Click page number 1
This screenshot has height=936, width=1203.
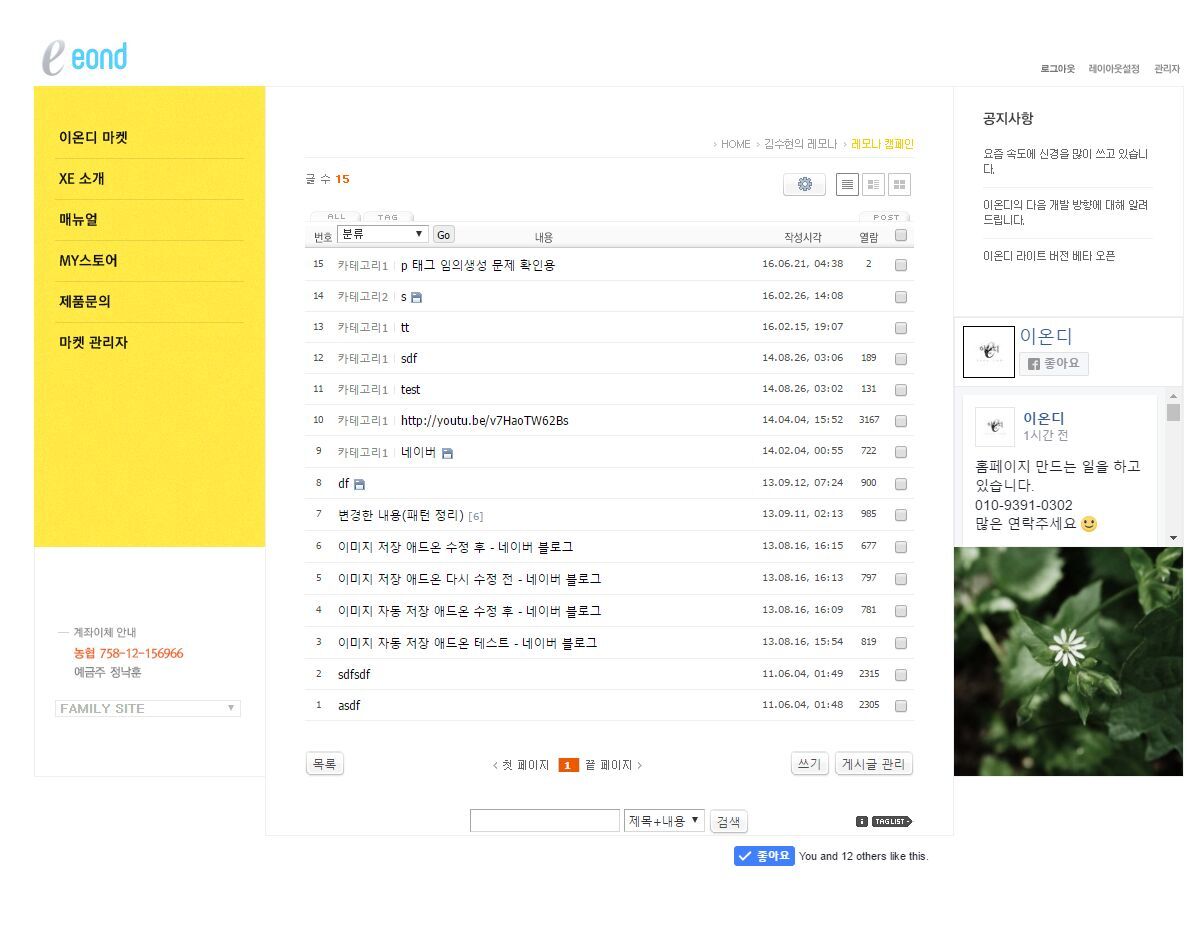568,765
